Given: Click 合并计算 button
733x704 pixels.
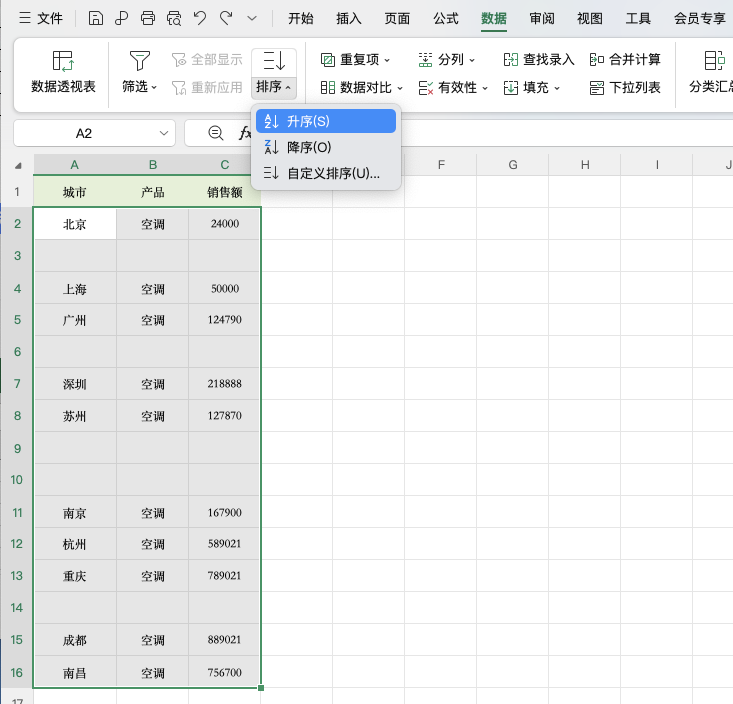Looking at the screenshot, I should tap(625, 60).
